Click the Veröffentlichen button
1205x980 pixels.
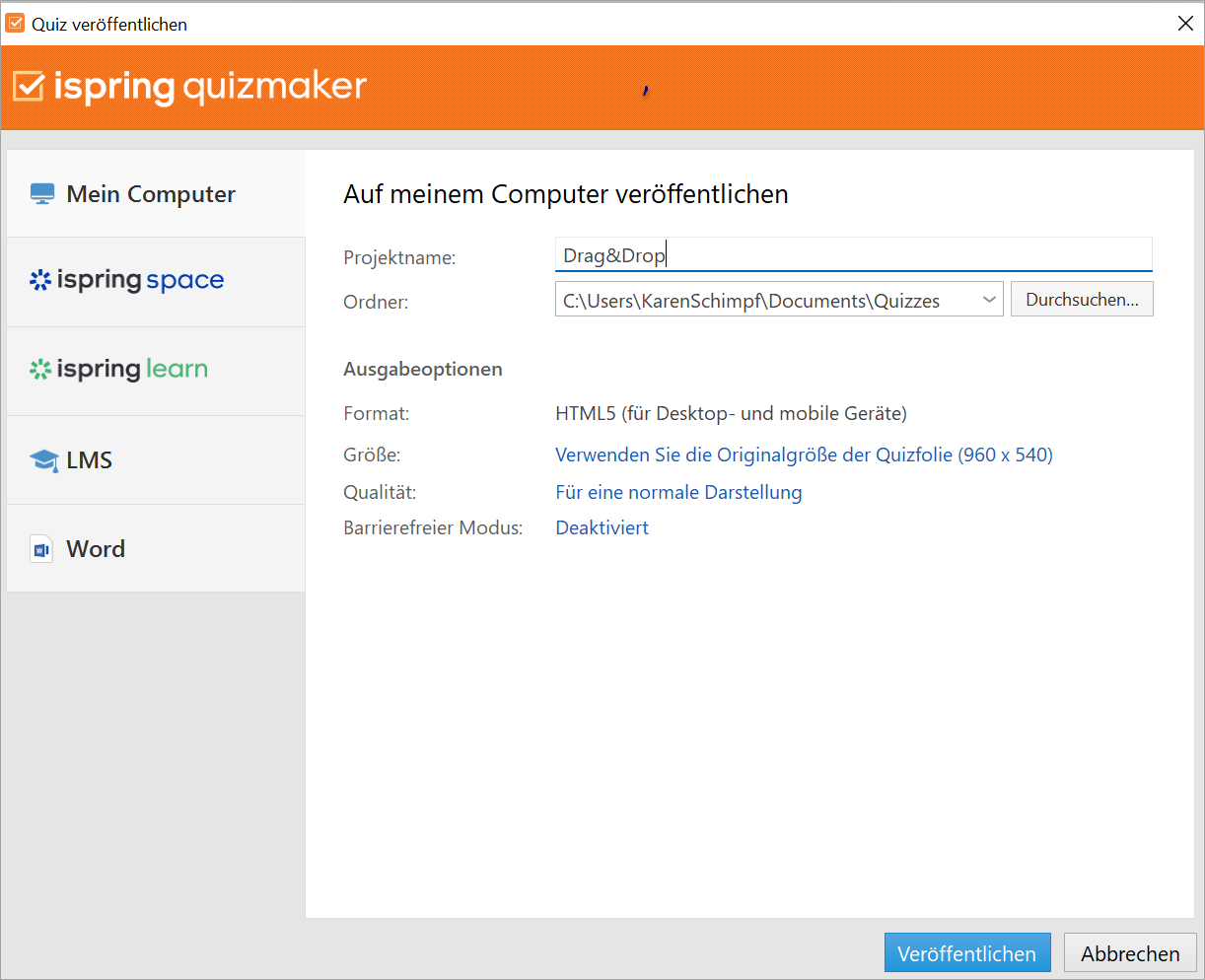[x=966, y=953]
